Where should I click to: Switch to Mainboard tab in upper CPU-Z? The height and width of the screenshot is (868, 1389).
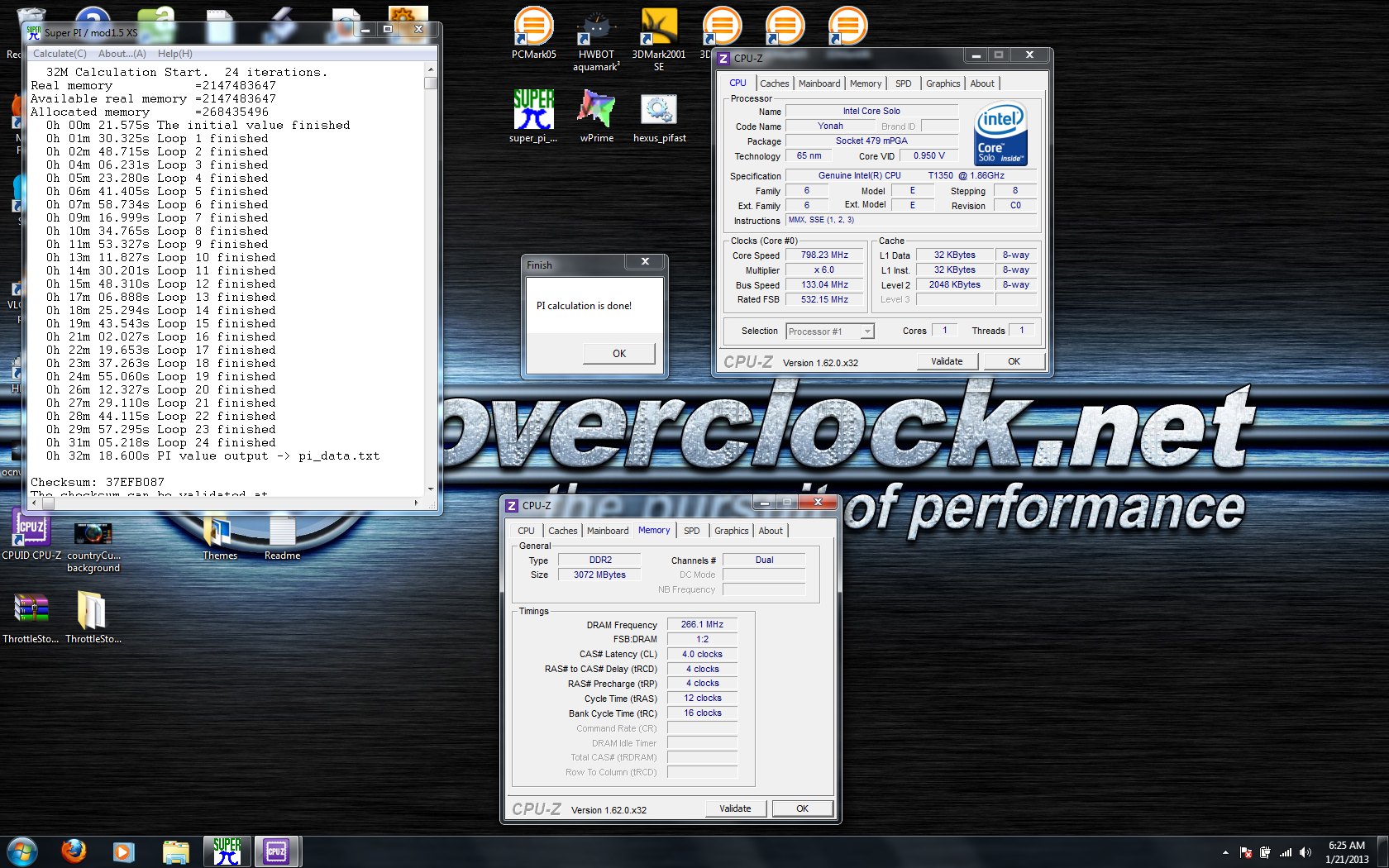819,83
